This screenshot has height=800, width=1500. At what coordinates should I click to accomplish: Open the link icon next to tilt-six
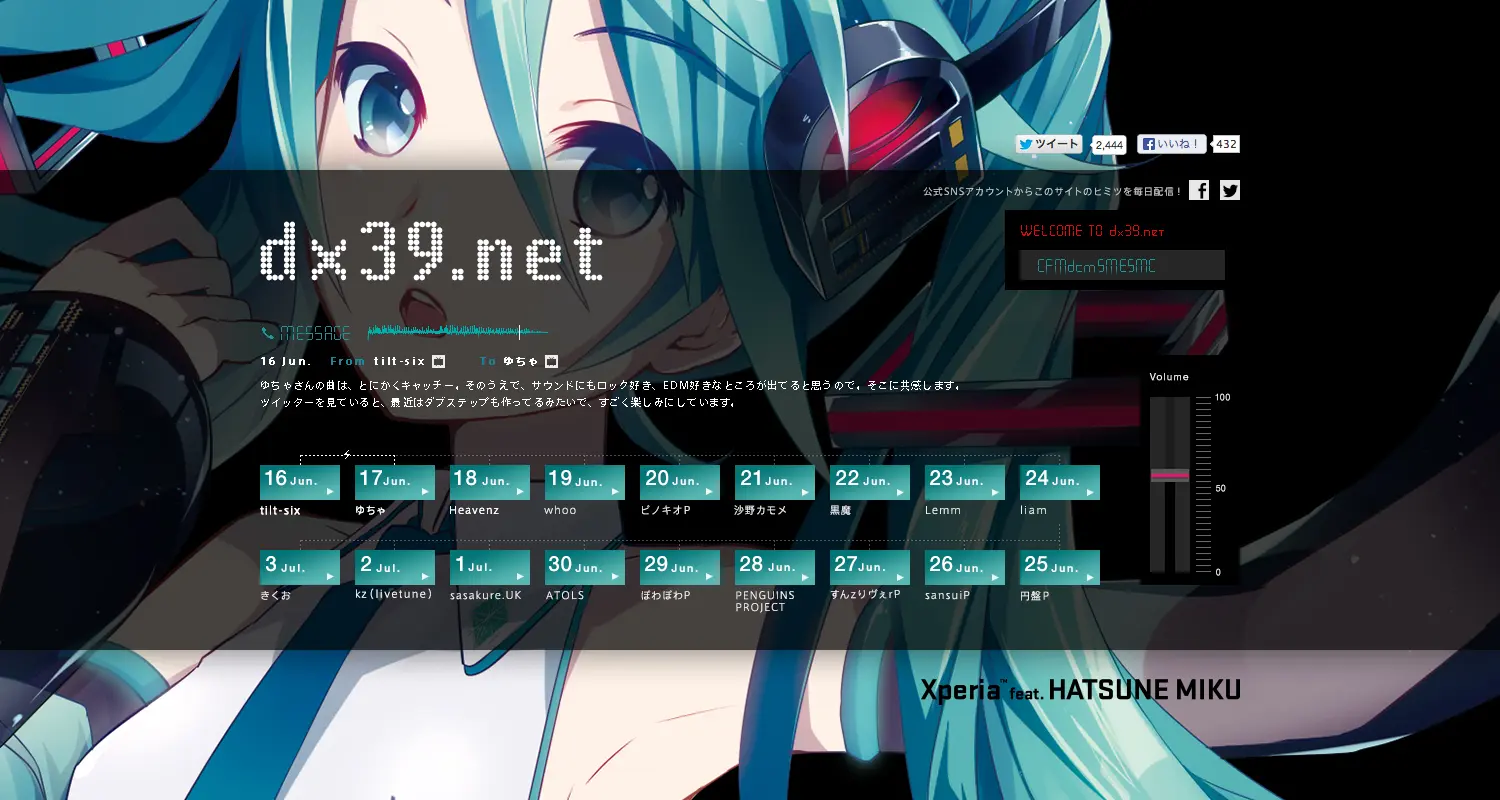pyautogui.click(x=438, y=361)
